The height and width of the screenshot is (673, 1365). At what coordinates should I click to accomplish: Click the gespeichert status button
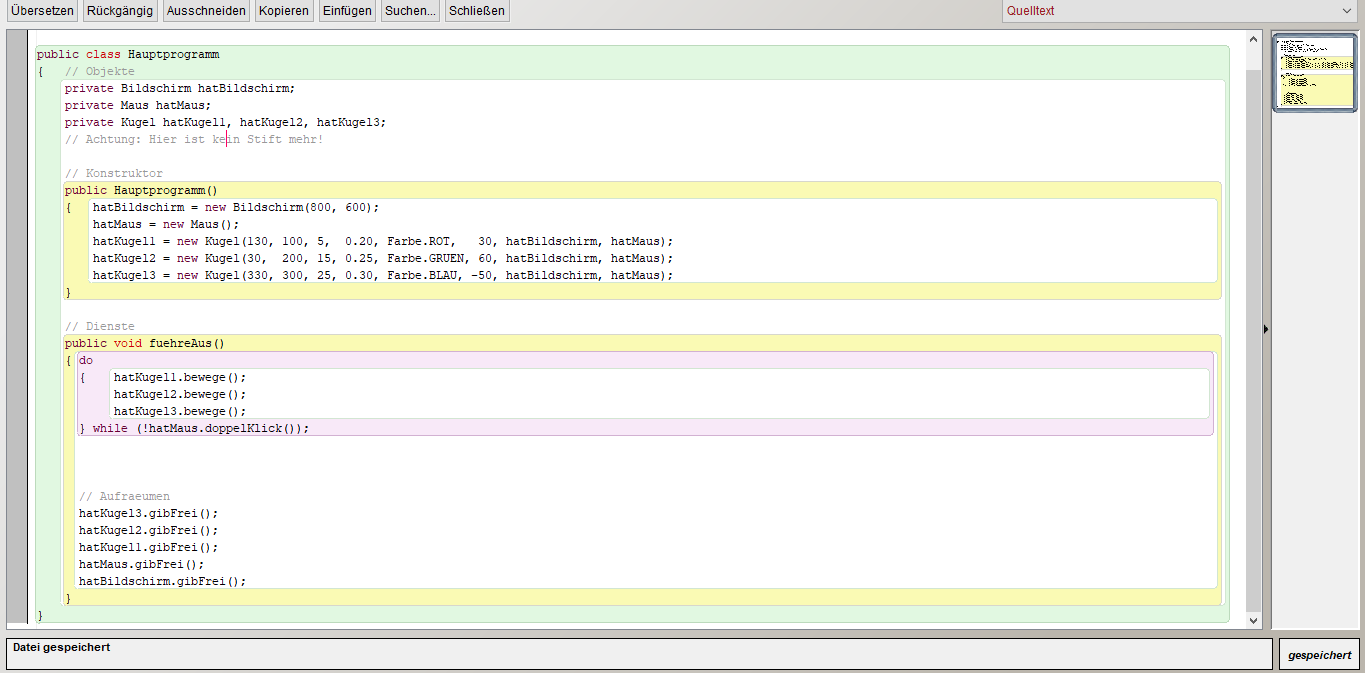[x=1319, y=655]
